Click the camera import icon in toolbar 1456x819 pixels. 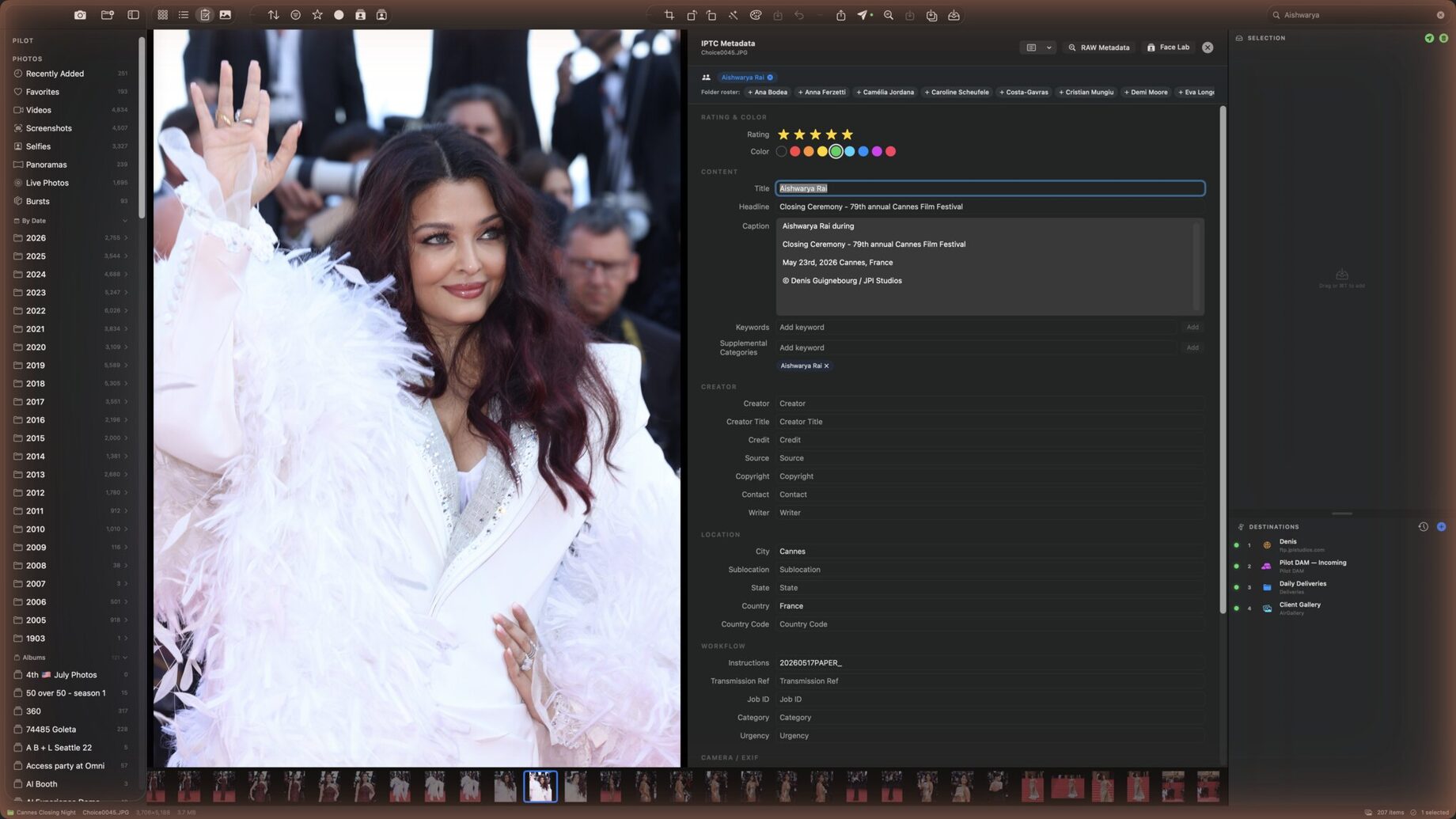80,15
